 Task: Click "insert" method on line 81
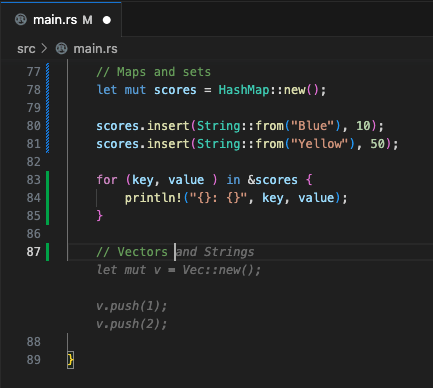pos(168,144)
